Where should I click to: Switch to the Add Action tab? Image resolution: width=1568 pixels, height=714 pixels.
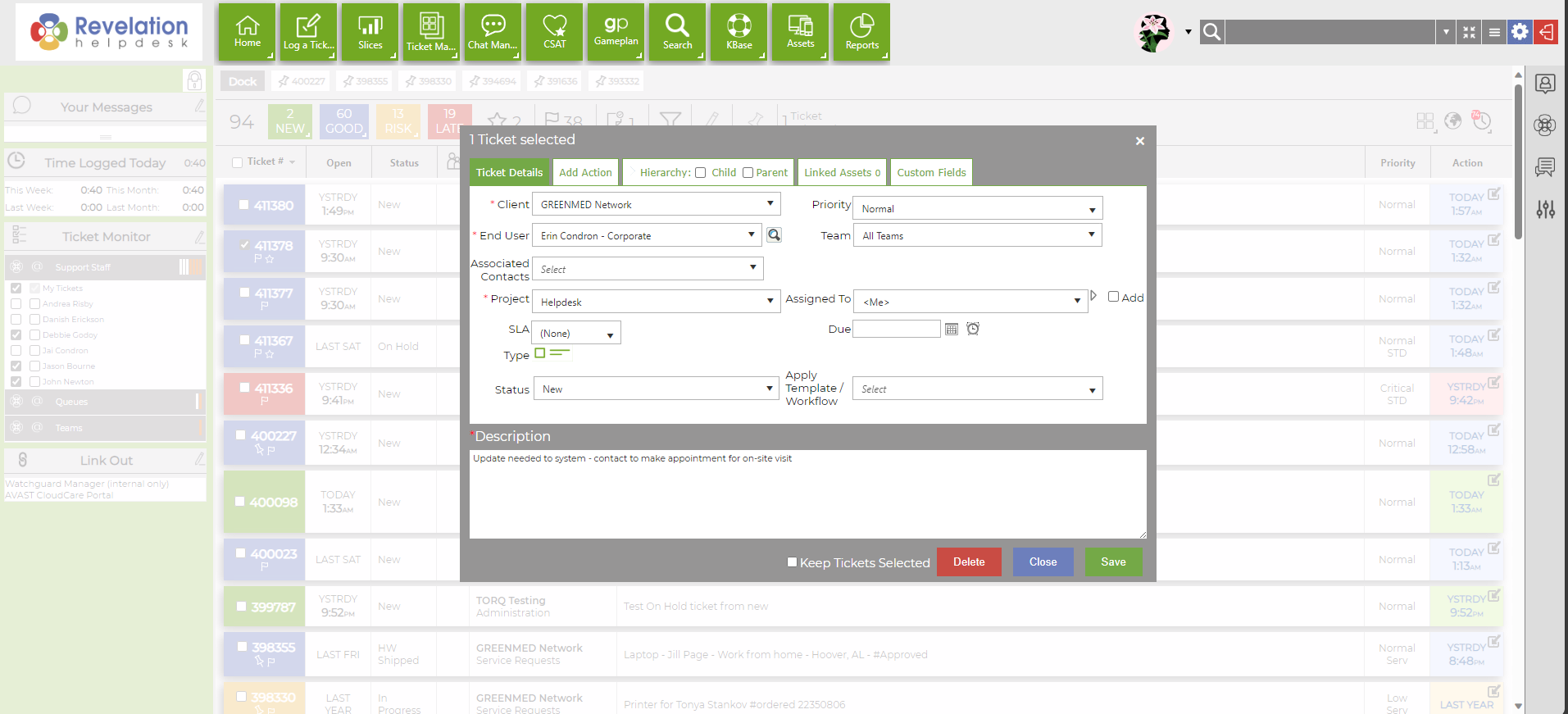click(x=585, y=172)
